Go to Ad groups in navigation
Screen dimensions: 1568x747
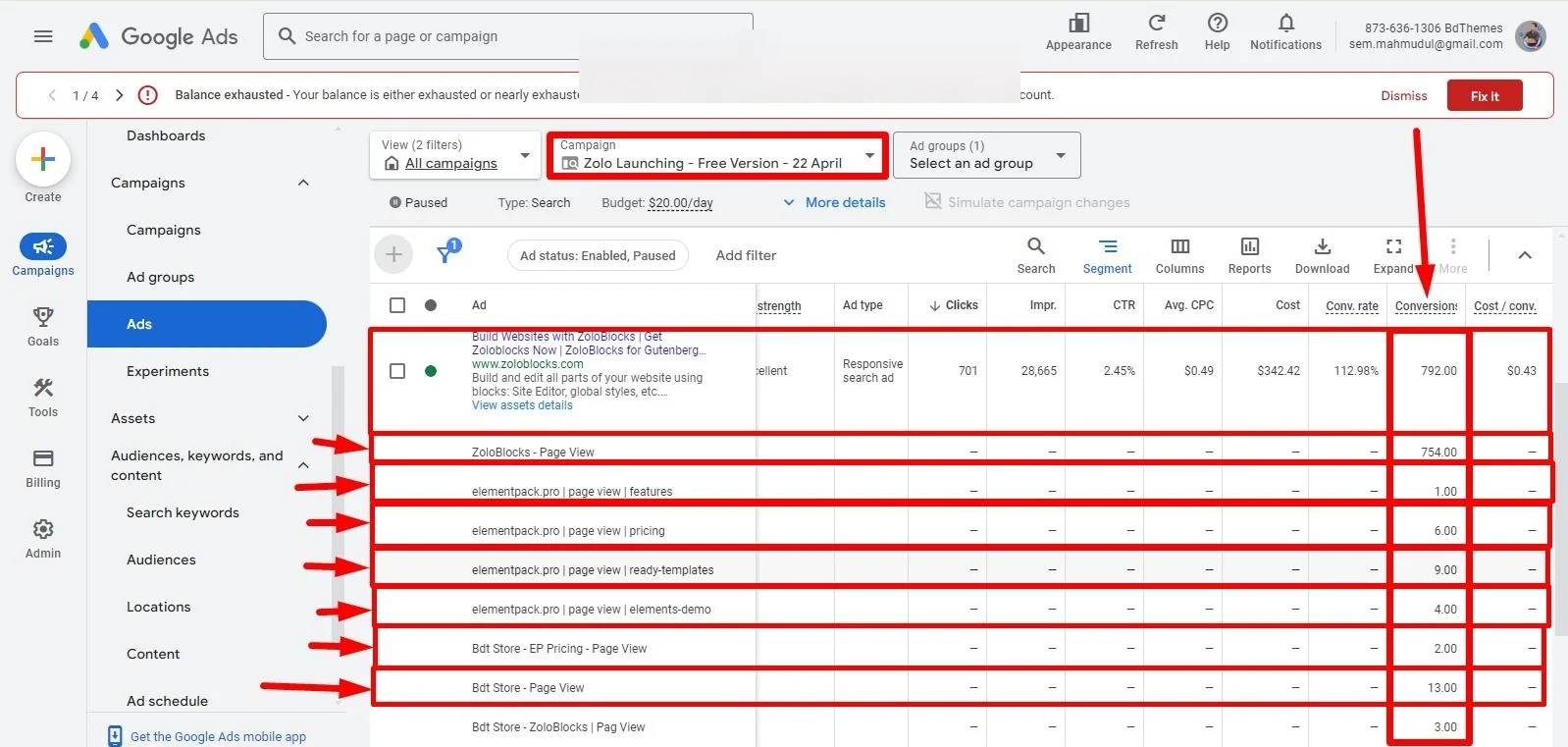pos(161,277)
